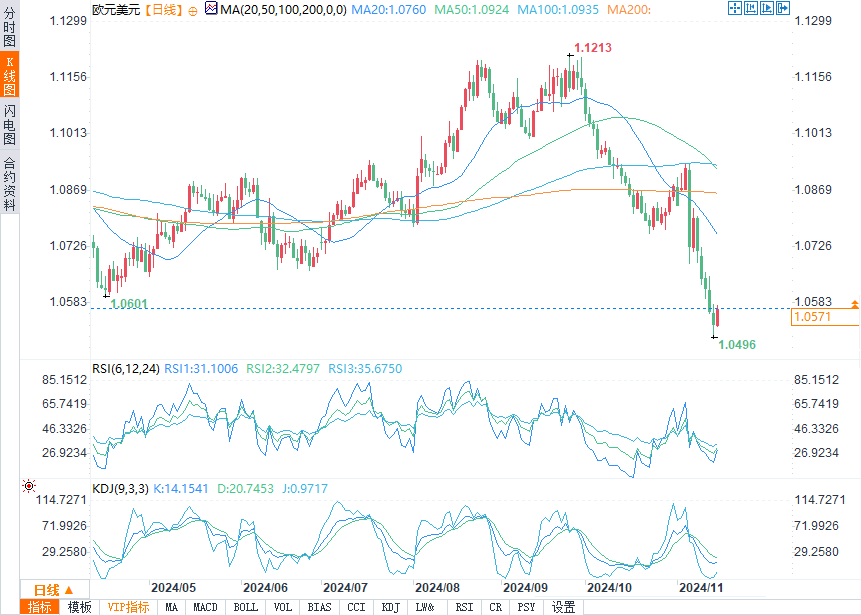Click the MA indicator chart icon

pos(211,8)
